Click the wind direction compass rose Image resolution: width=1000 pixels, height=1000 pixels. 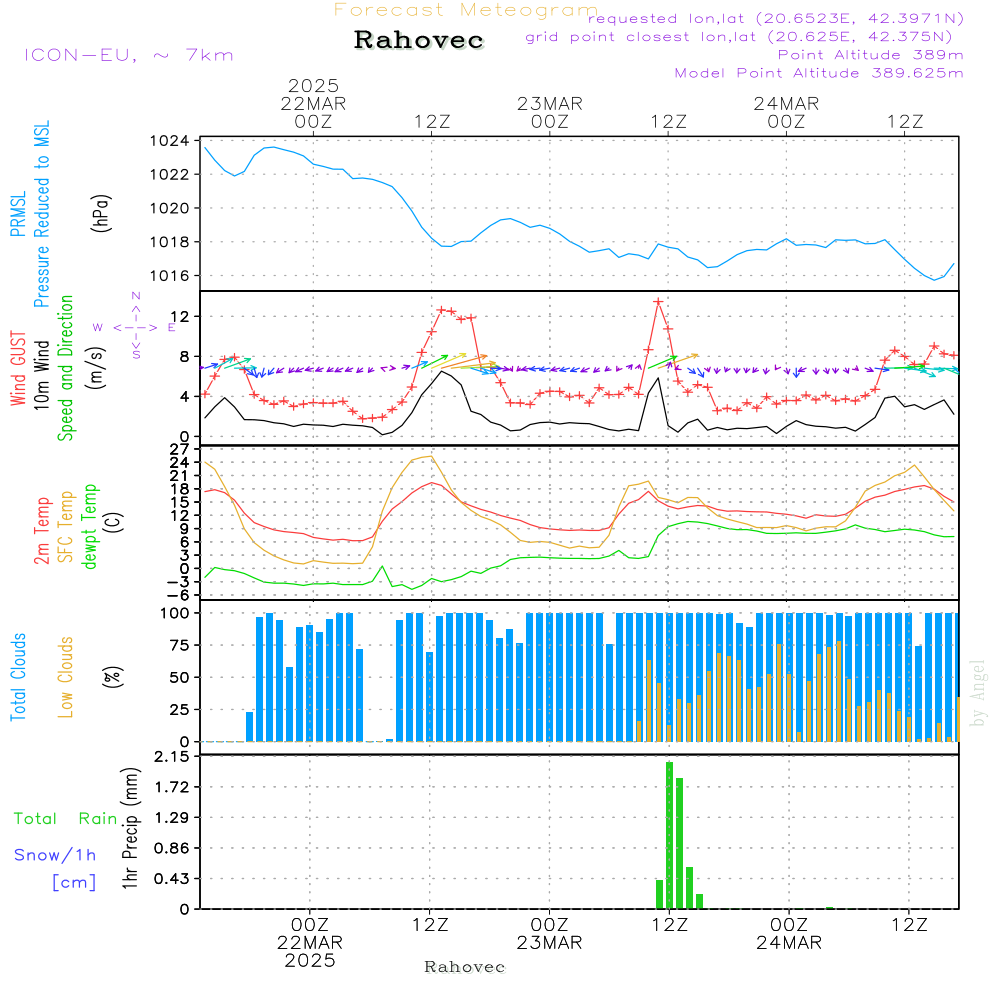coord(136,326)
